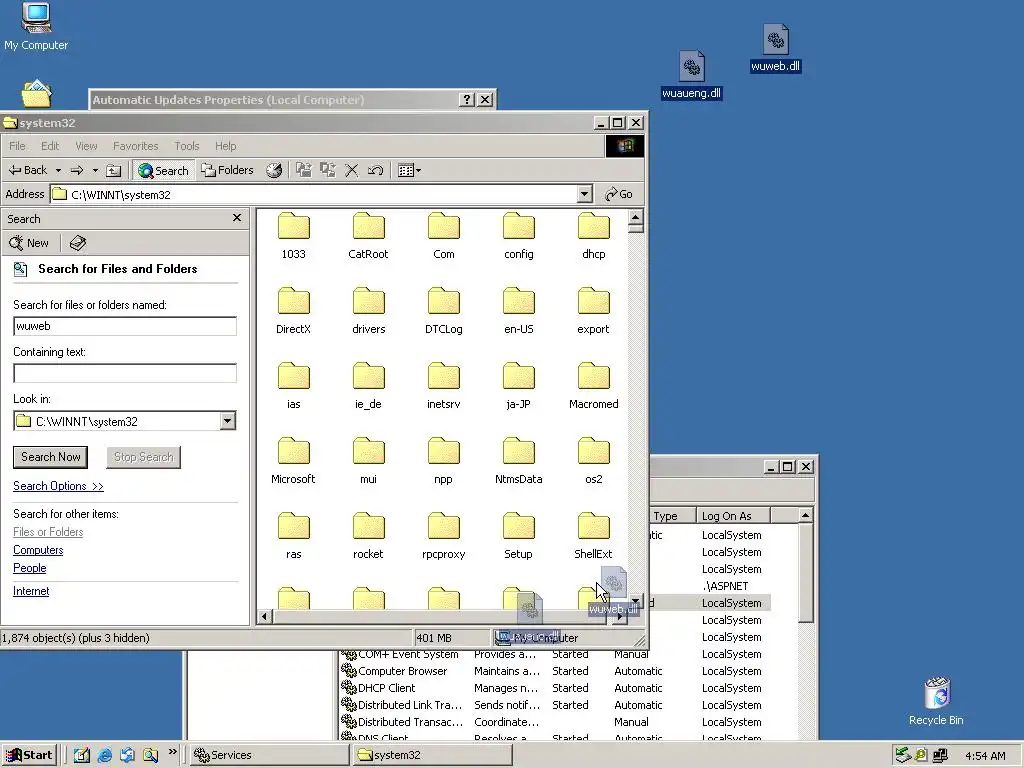Open the Forward history dropdown arrow

(95, 170)
